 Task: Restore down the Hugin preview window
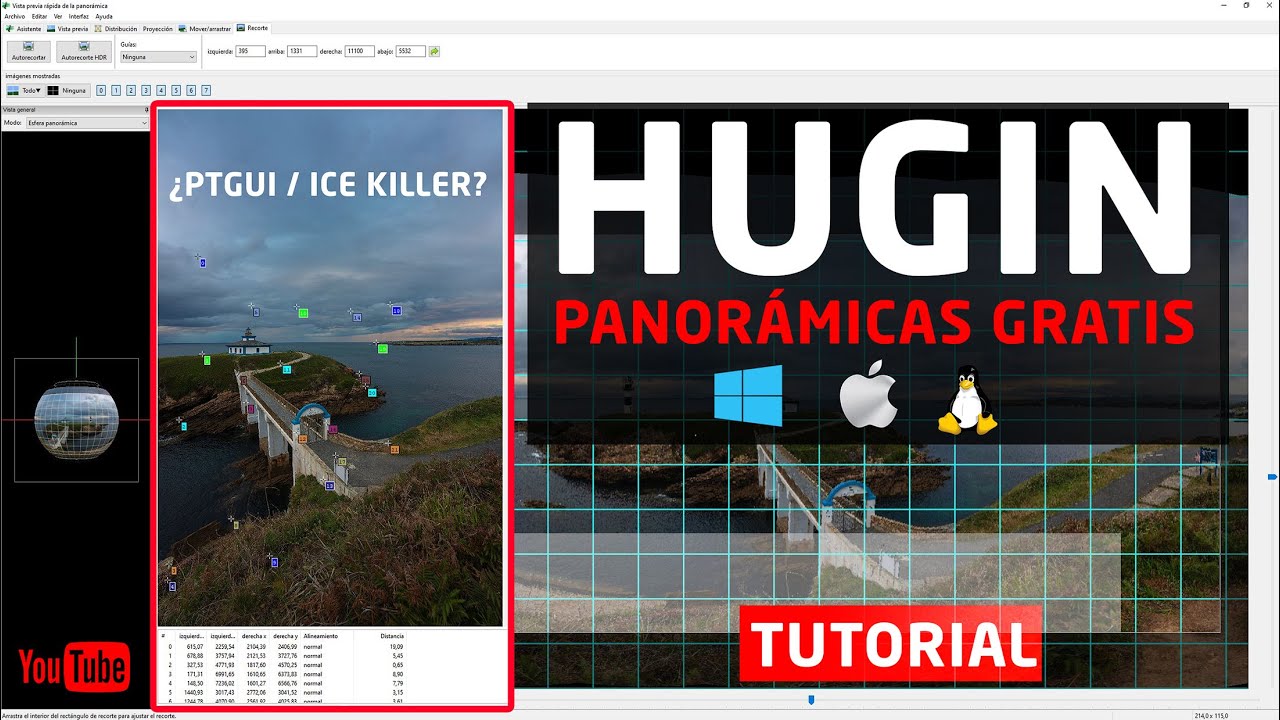tap(1246, 5)
